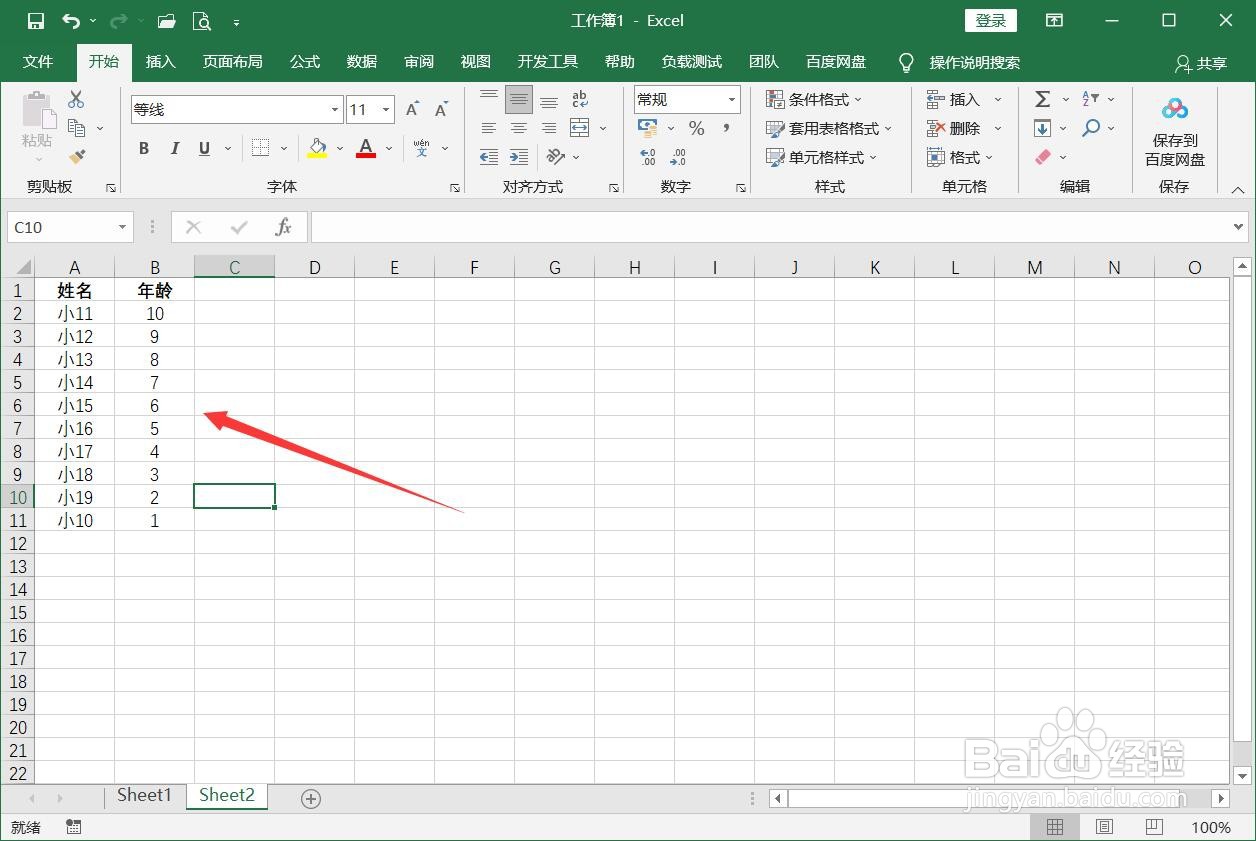
Task: Toggle center text alignment
Action: [x=518, y=128]
